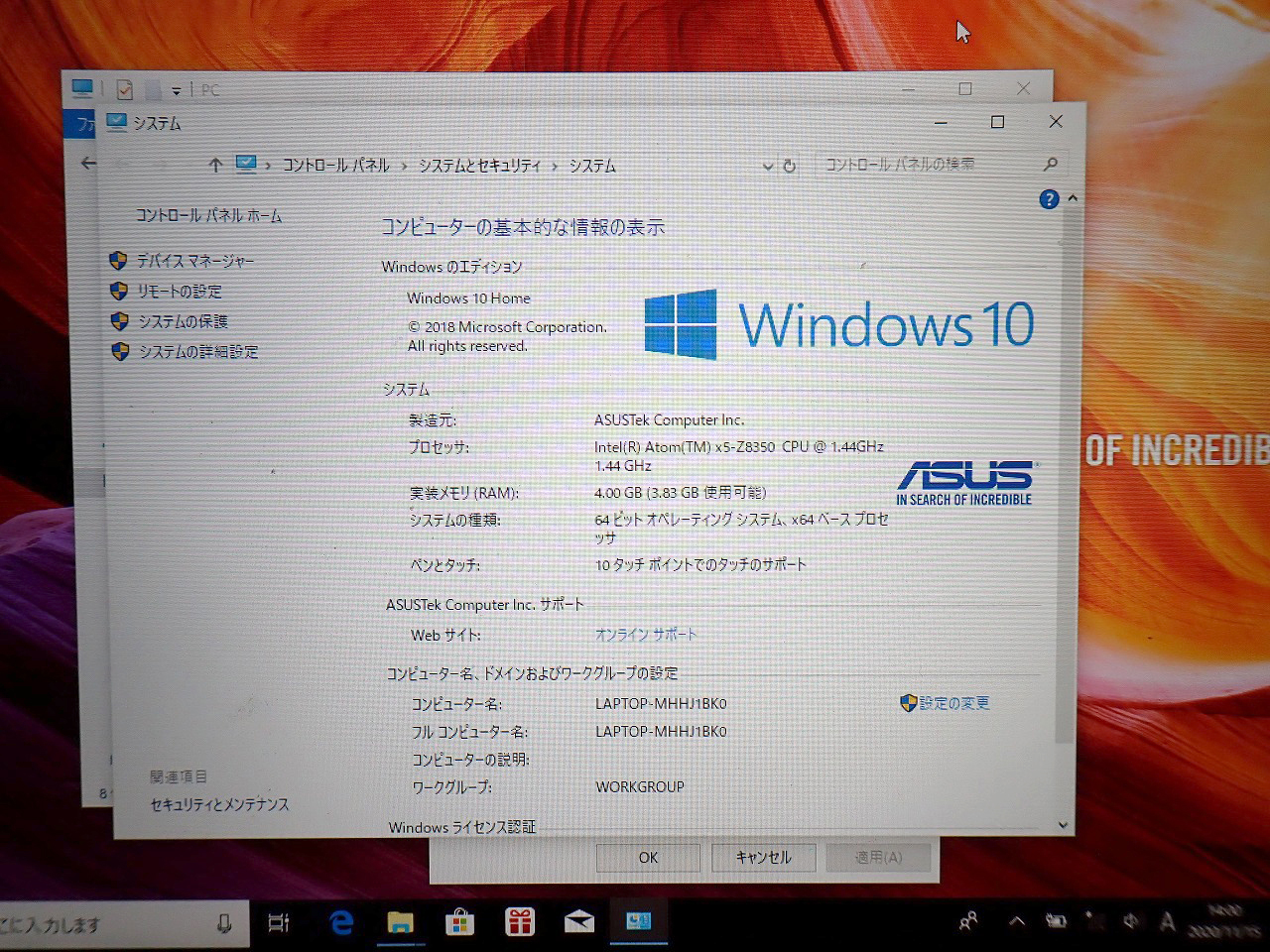Go to Control Panel Home

(x=208, y=215)
